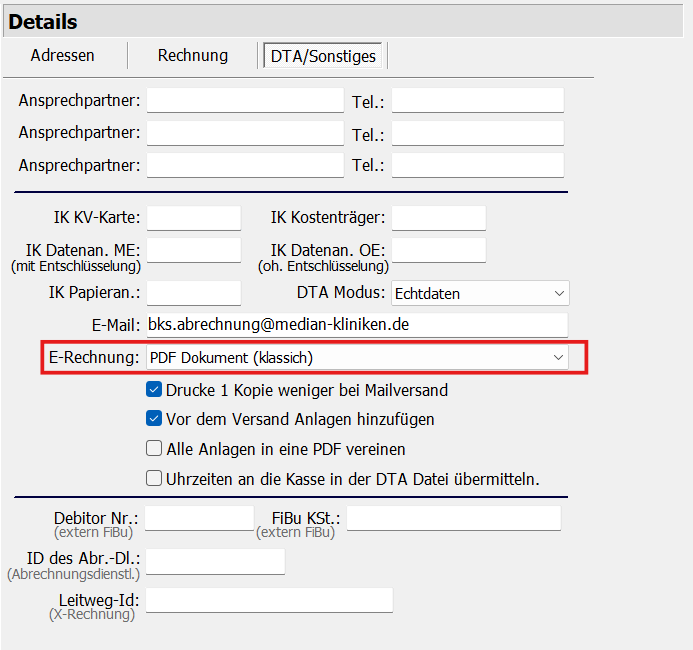Click the E-Mail address field
The width and height of the screenshot is (693, 650).
click(x=356, y=325)
